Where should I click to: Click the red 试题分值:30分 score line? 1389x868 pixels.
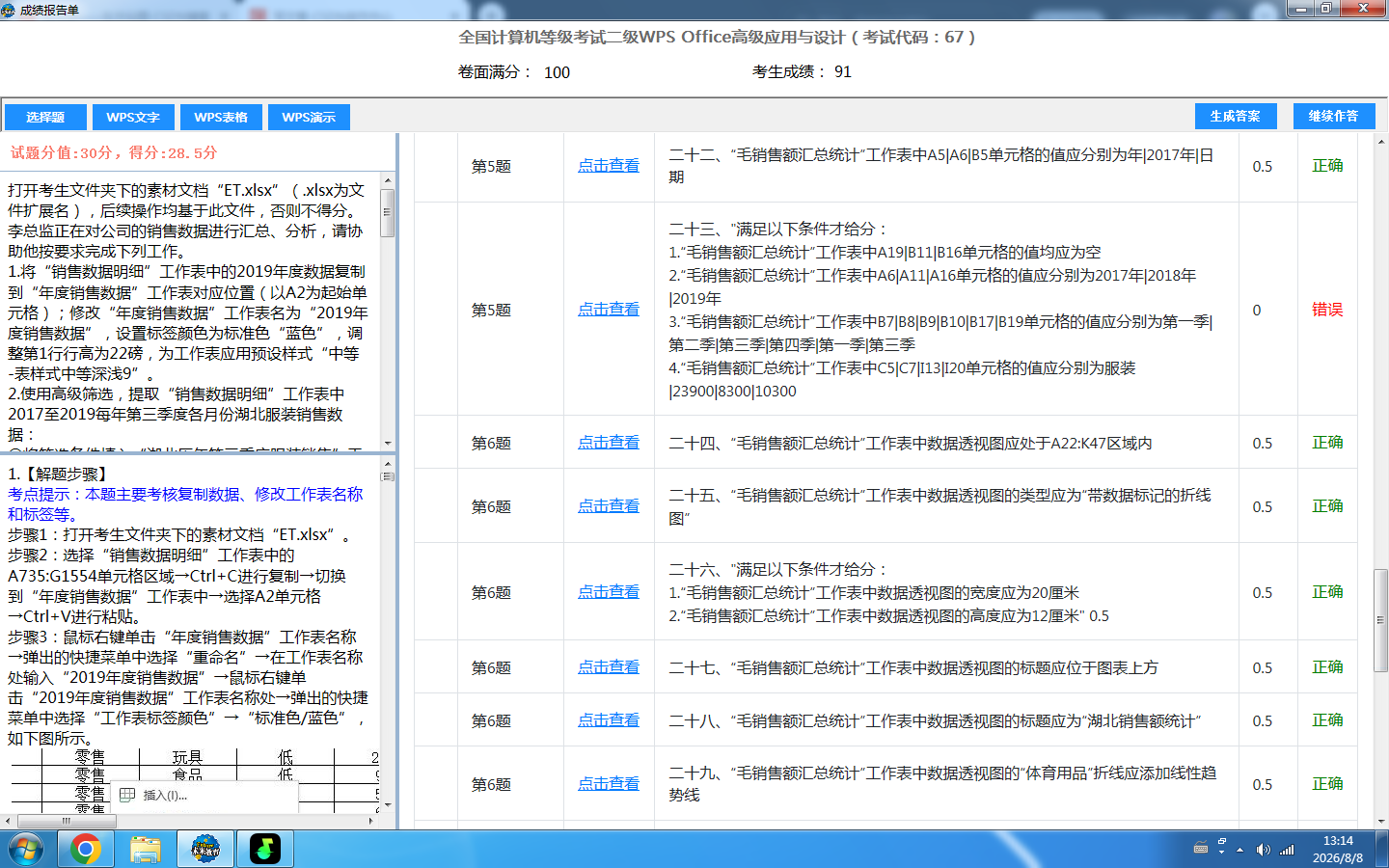[114, 152]
